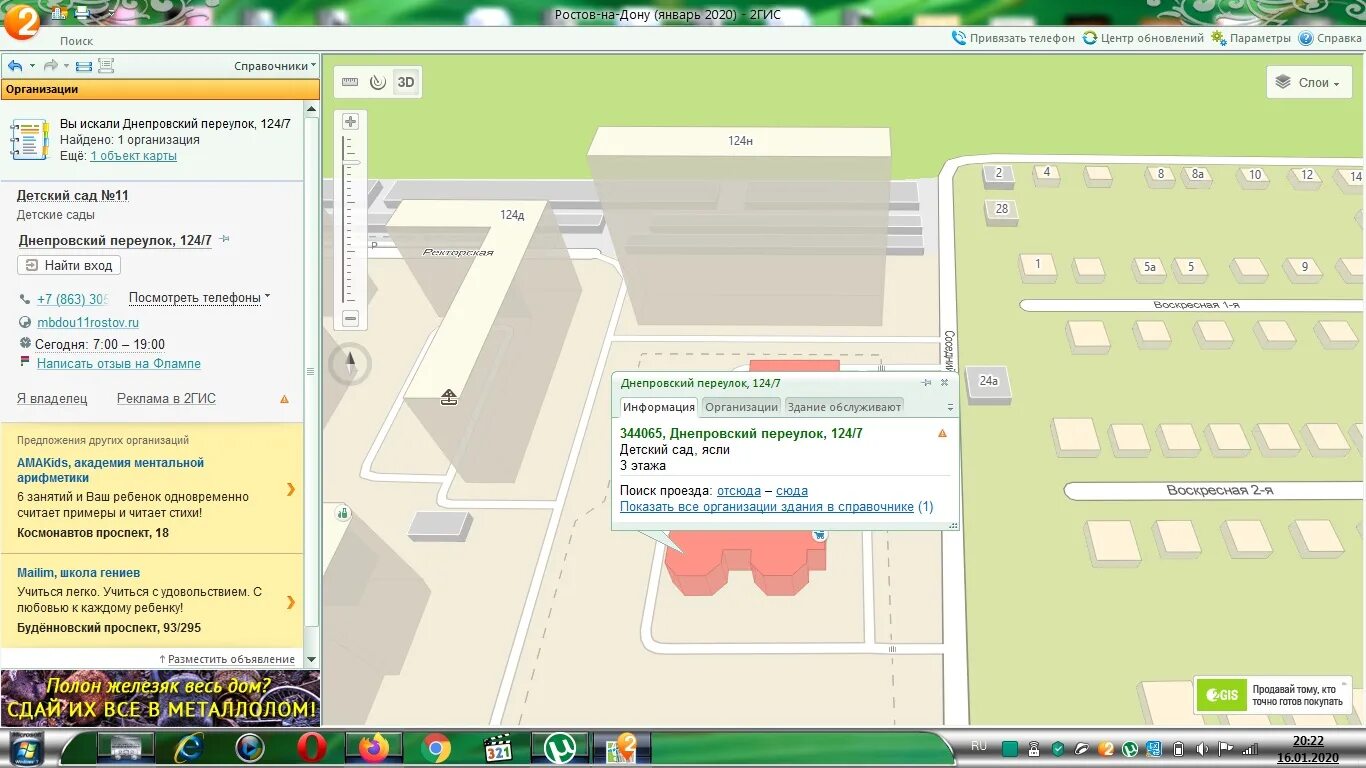
Task: Click the pin icon next to address
Action: click(224, 240)
